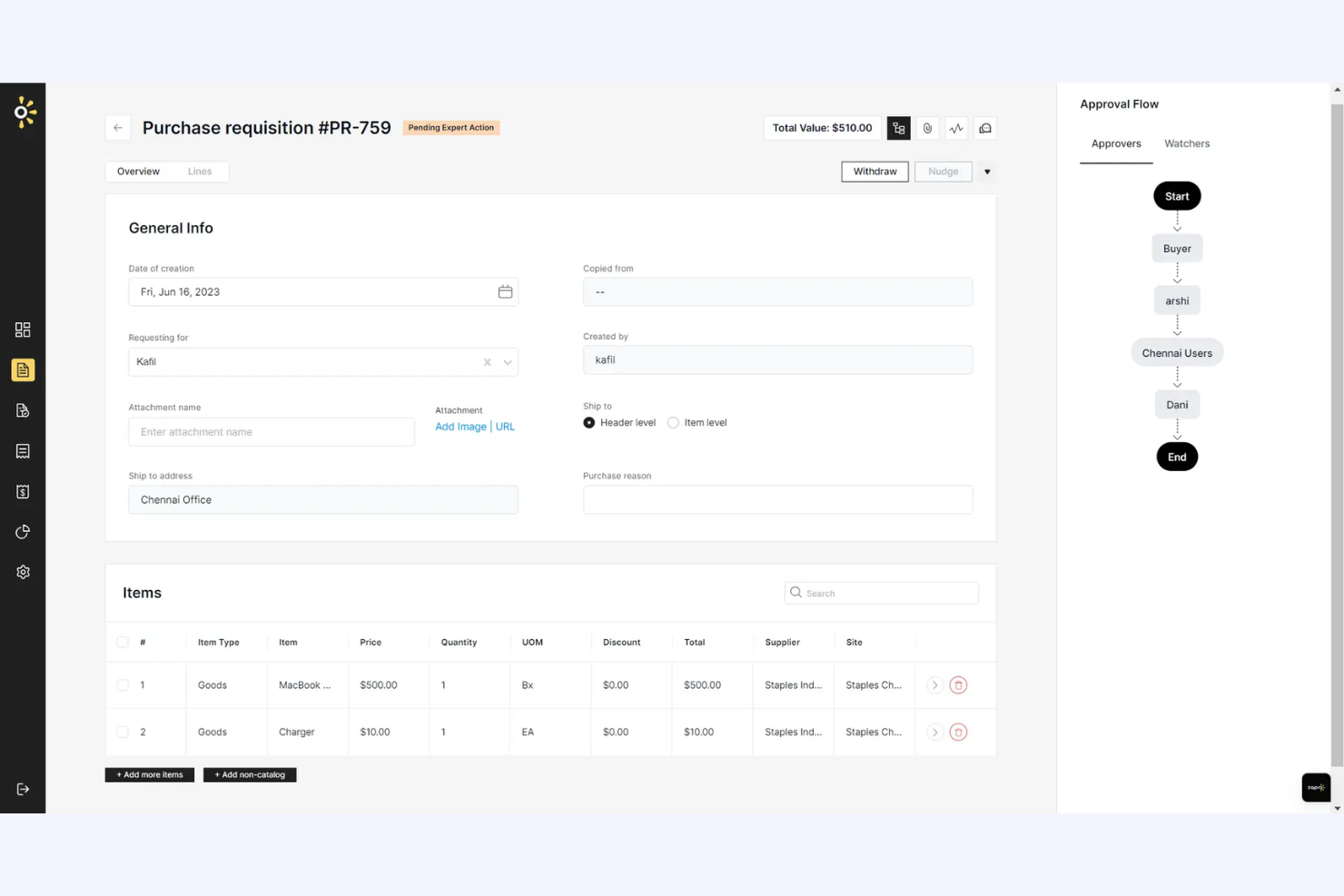Open the comments chat icon
The height and width of the screenshot is (896, 1344).
[985, 128]
